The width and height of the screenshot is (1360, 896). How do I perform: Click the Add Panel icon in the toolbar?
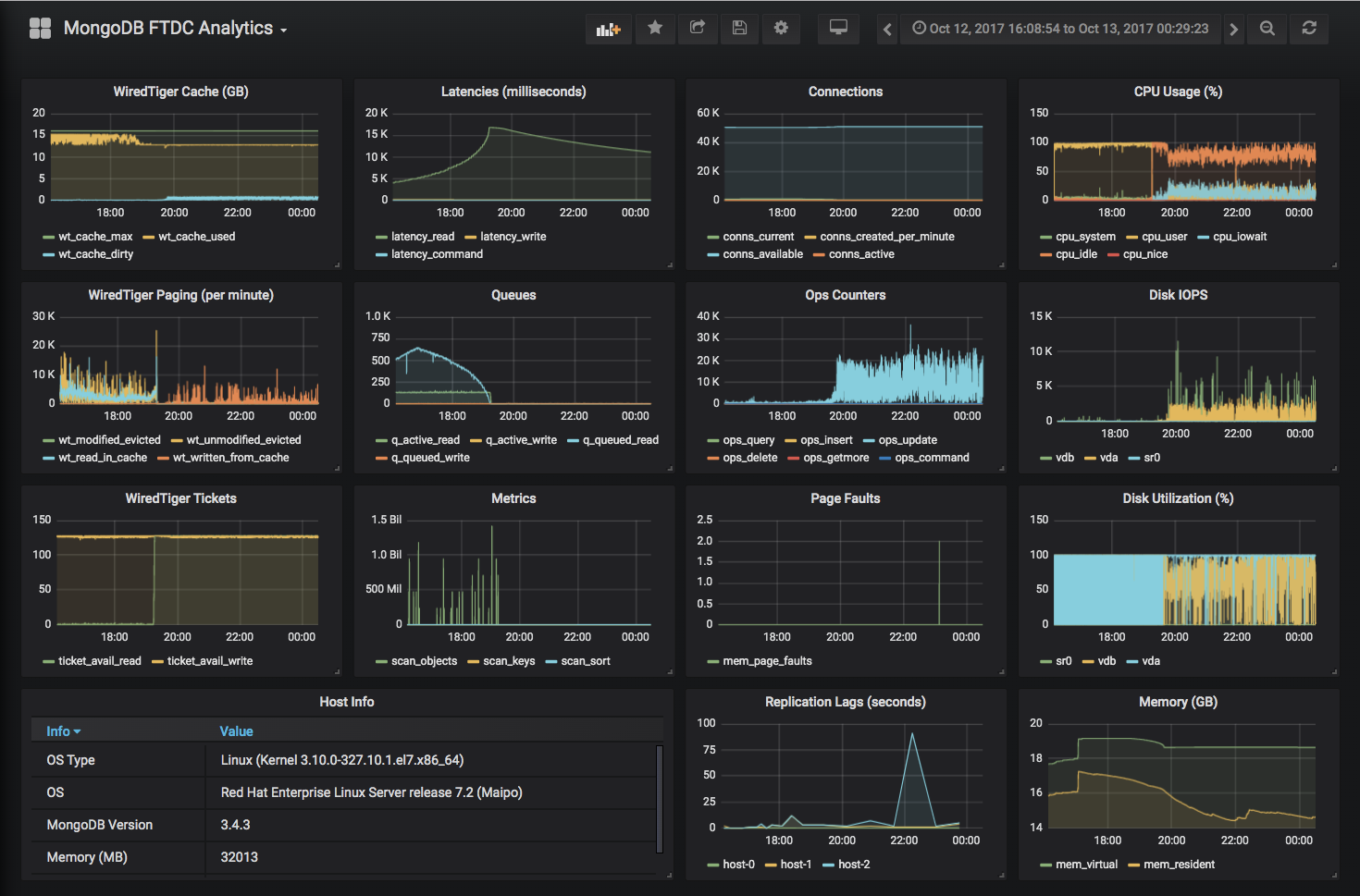[x=608, y=28]
